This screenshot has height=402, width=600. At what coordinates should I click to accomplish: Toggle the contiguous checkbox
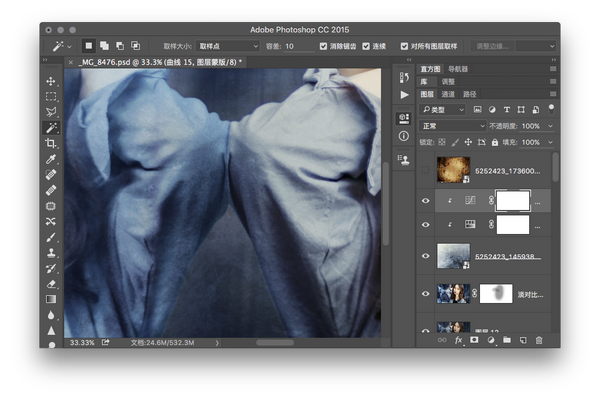(x=366, y=46)
